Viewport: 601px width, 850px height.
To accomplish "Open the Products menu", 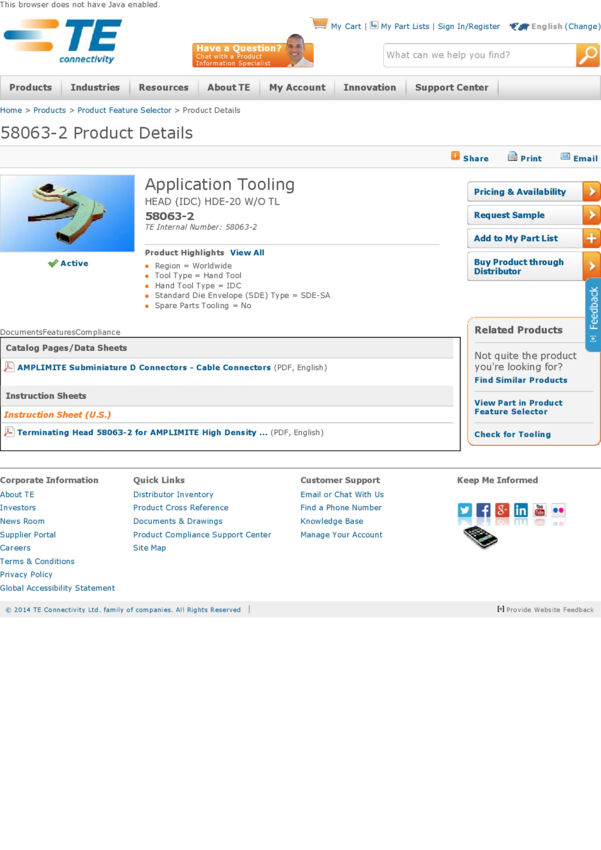I will 30,87.
